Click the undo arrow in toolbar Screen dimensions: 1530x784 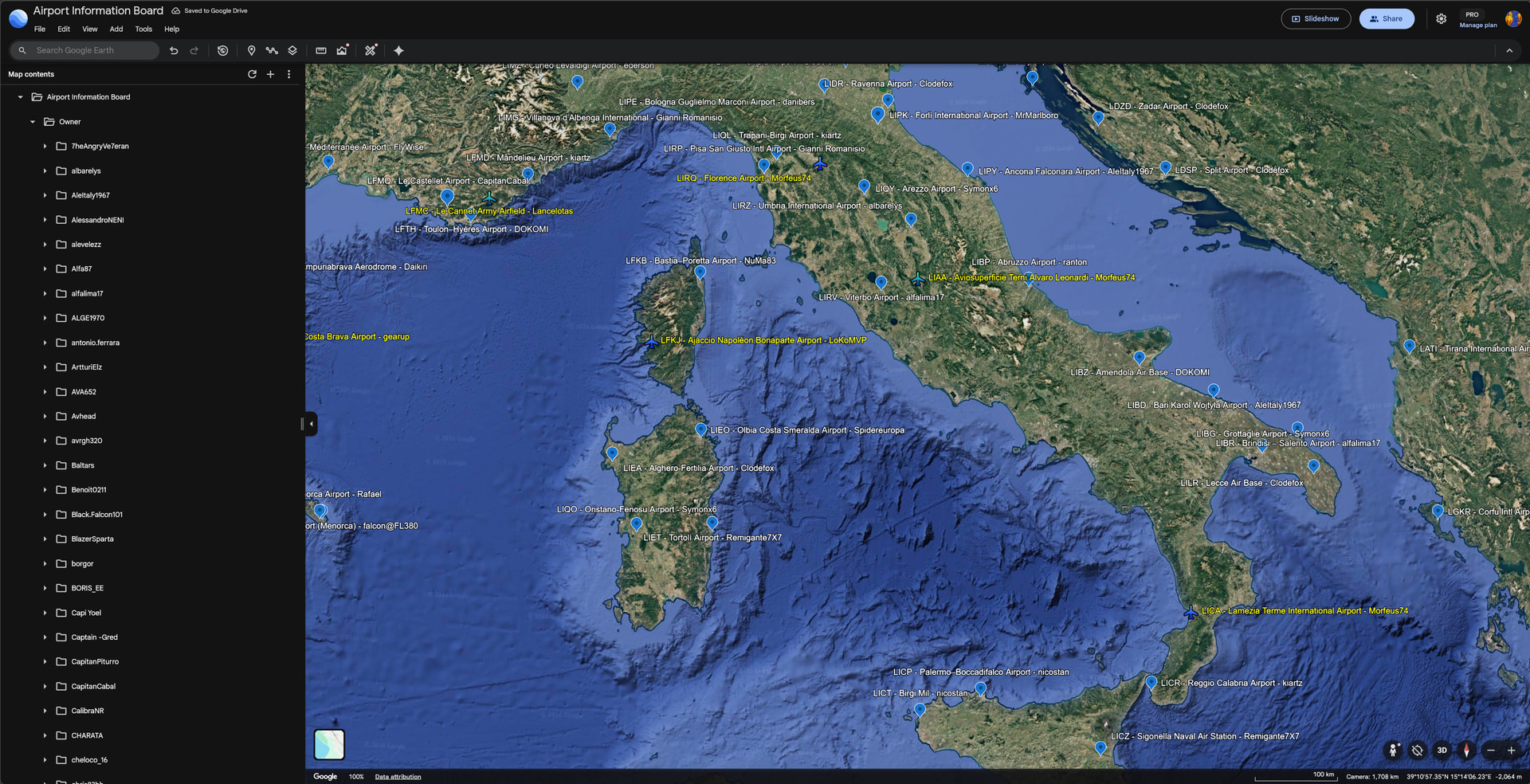174,50
